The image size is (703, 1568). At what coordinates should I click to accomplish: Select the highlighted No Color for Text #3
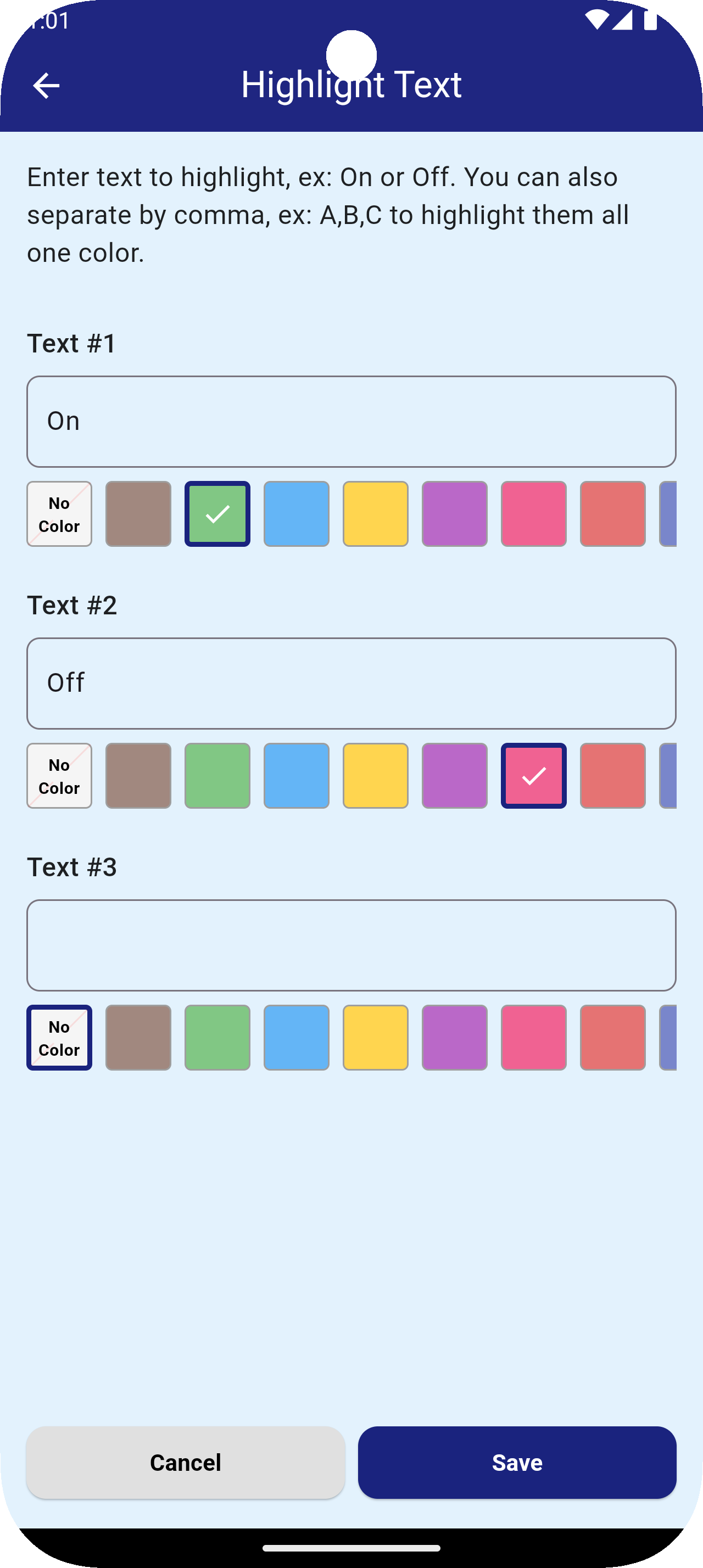coord(59,1037)
